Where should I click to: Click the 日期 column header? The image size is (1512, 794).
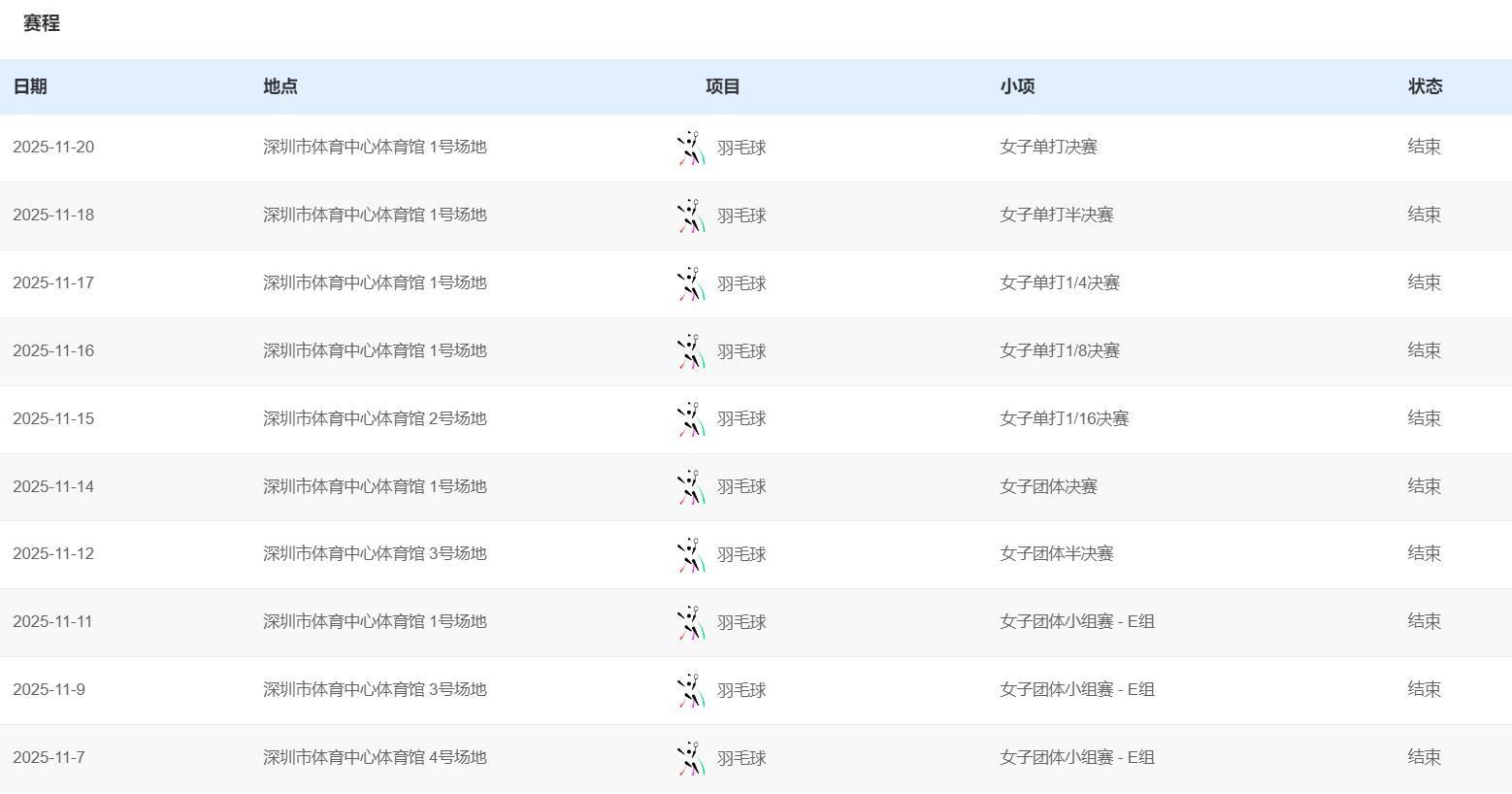pos(30,86)
